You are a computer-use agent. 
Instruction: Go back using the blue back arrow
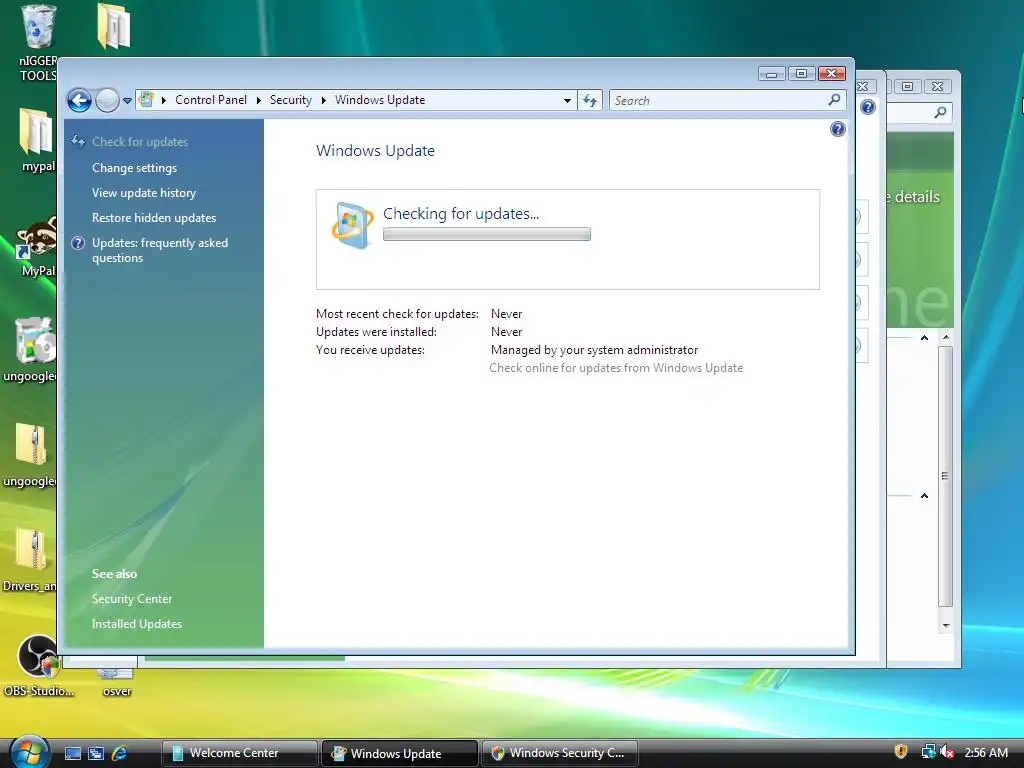(x=80, y=101)
